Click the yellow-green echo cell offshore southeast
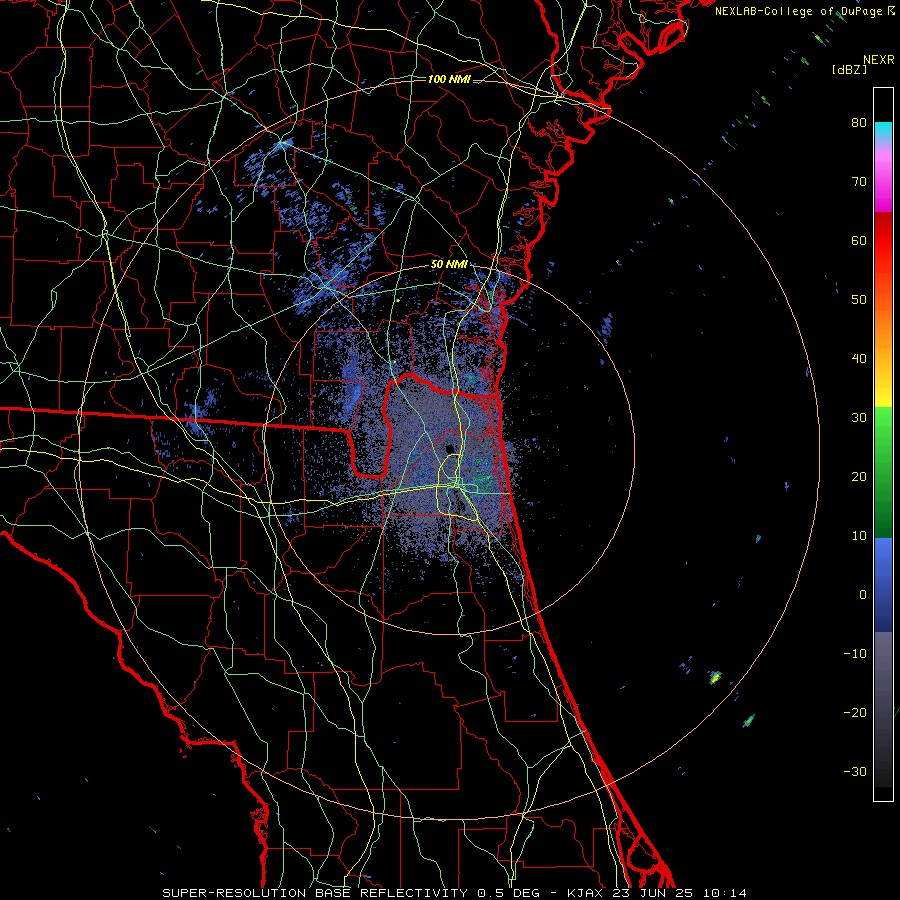Screen dimensions: 900x900 [x=715, y=677]
